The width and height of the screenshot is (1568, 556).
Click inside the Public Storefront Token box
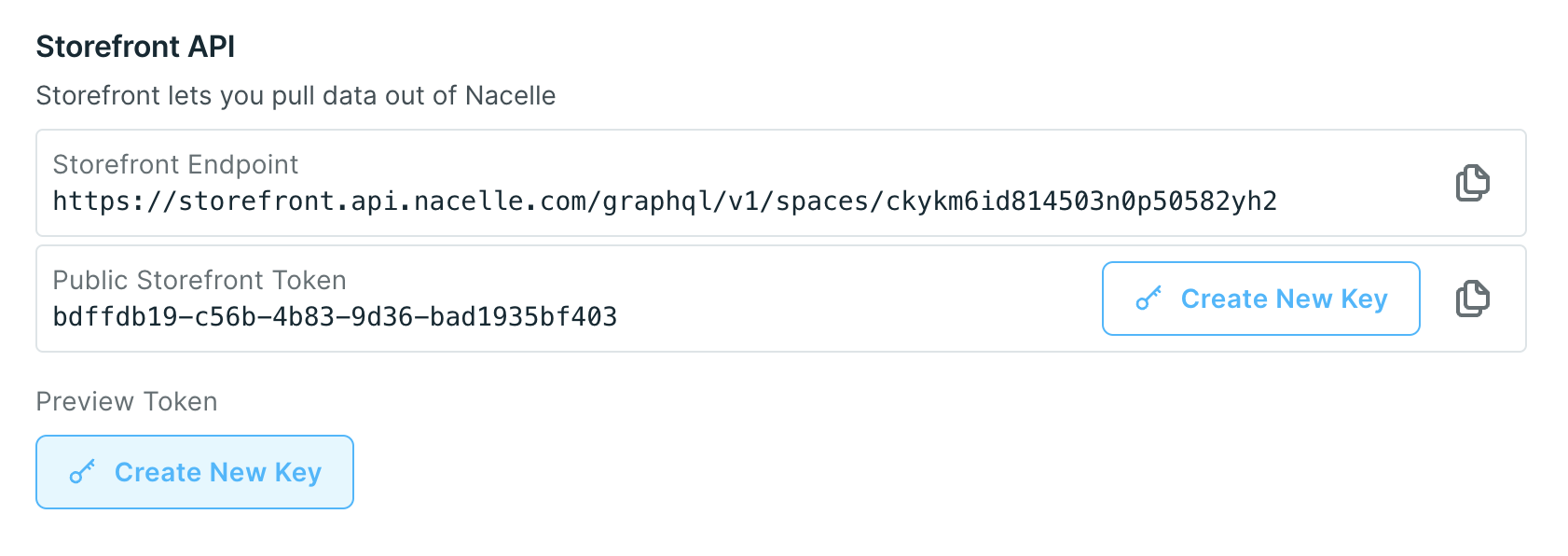tap(781, 299)
